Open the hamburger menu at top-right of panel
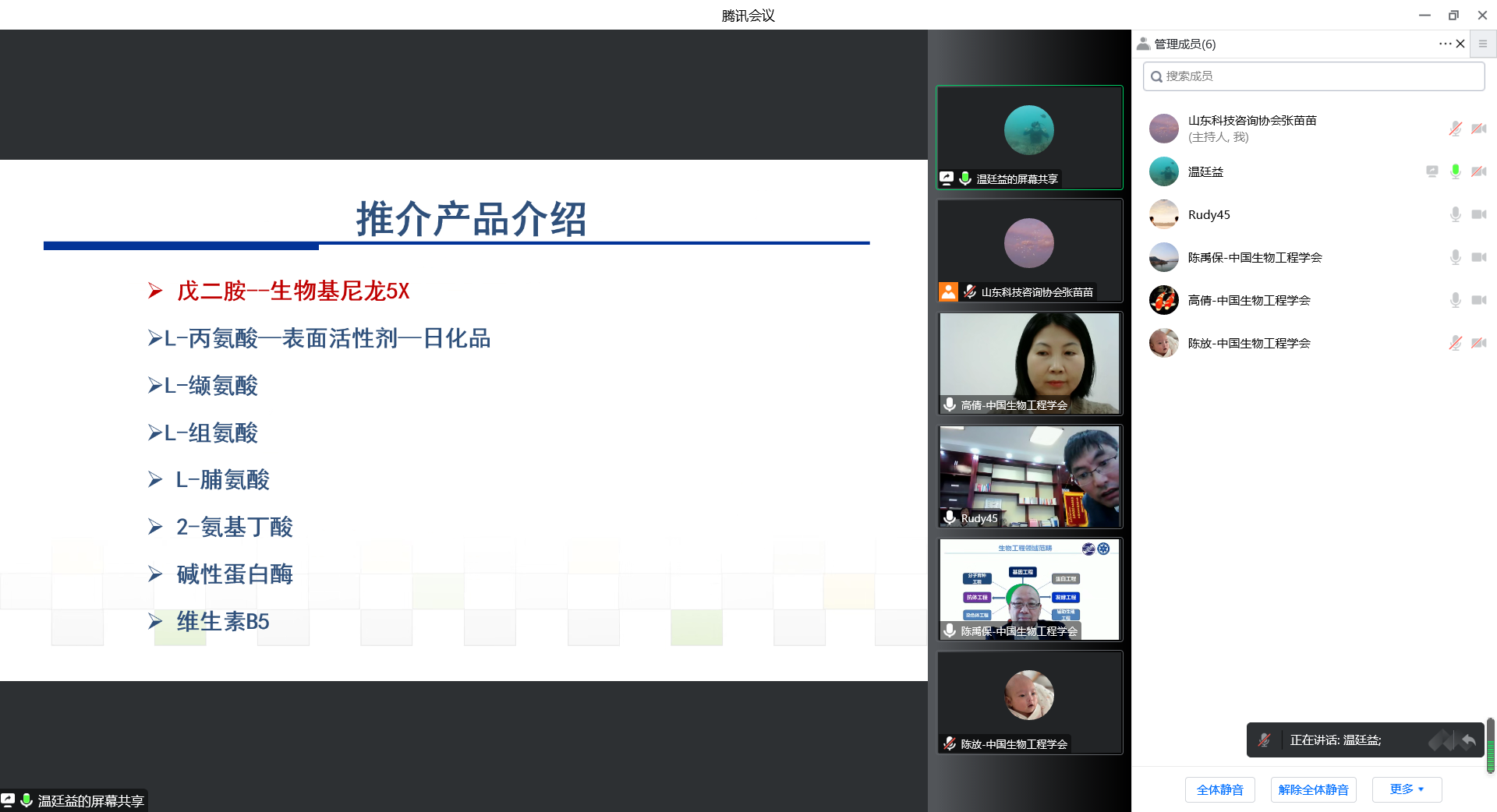This screenshot has height=812, width=1497. coord(1483,44)
